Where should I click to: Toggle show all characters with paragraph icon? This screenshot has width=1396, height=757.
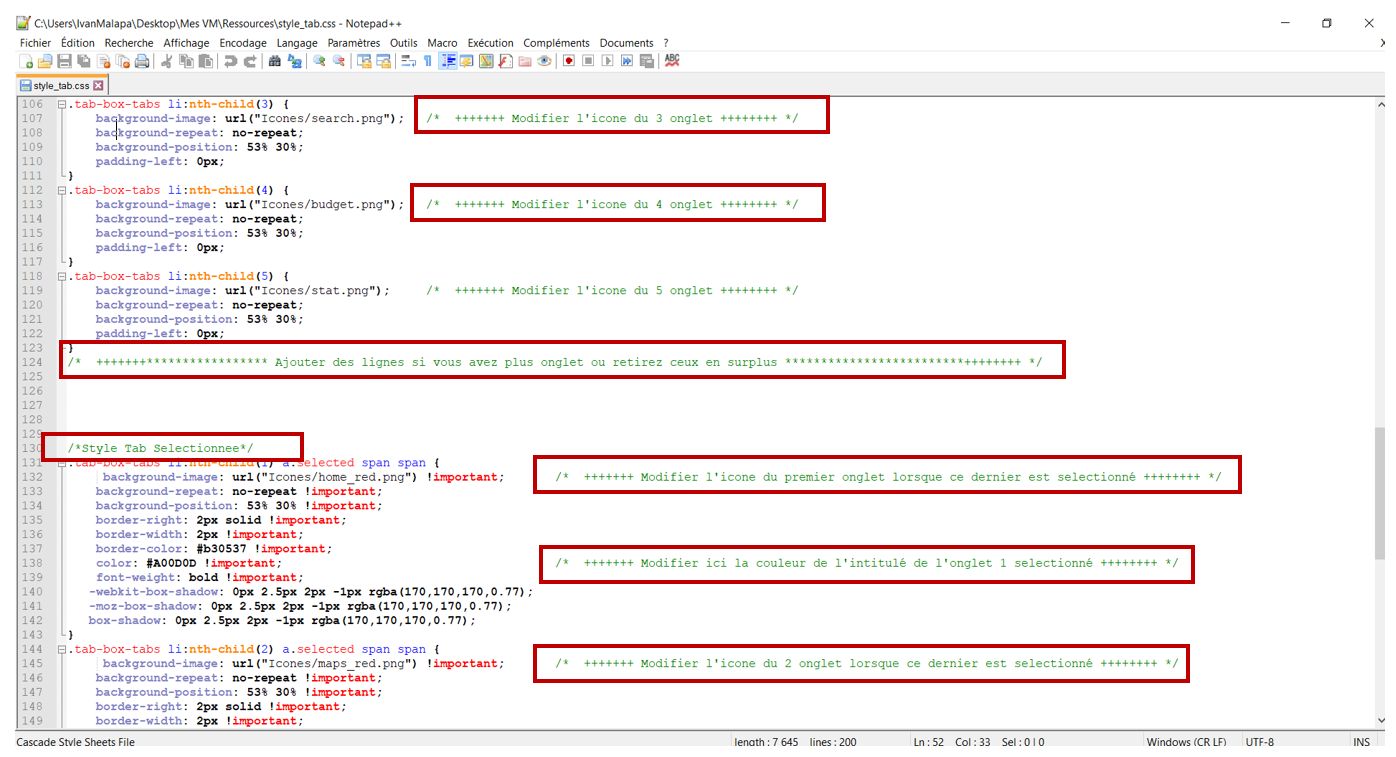[x=428, y=61]
